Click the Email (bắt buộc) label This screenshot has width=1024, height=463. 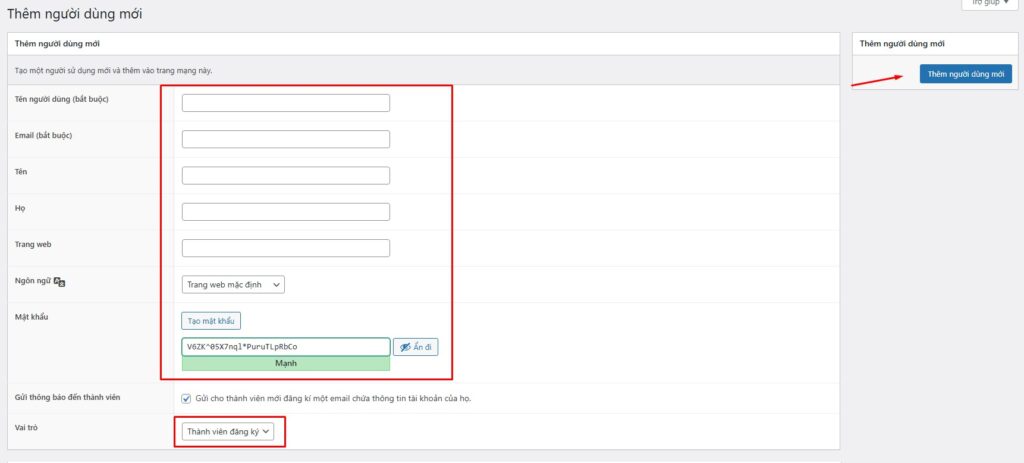[44, 135]
